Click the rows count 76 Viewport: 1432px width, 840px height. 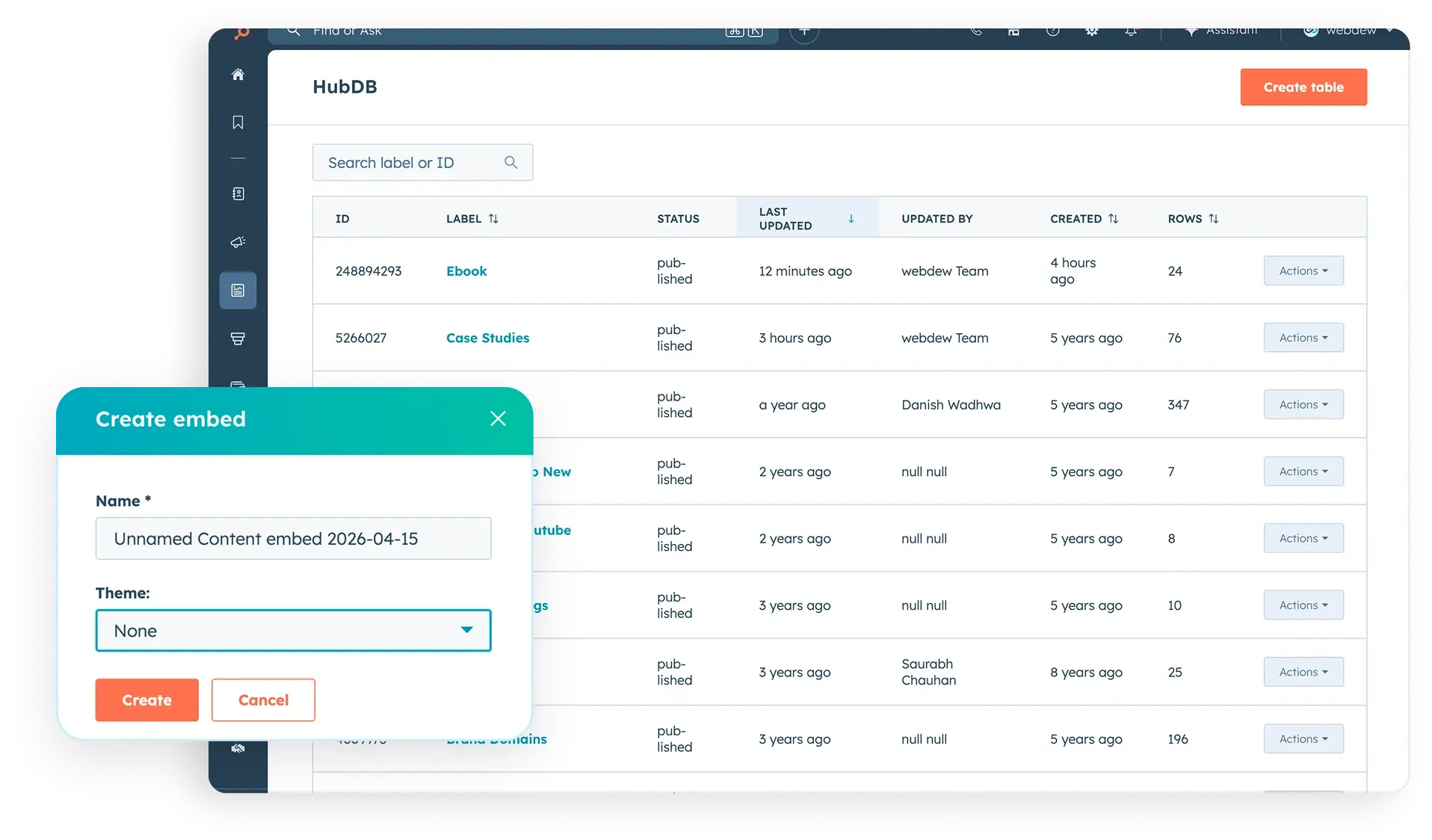(1174, 338)
